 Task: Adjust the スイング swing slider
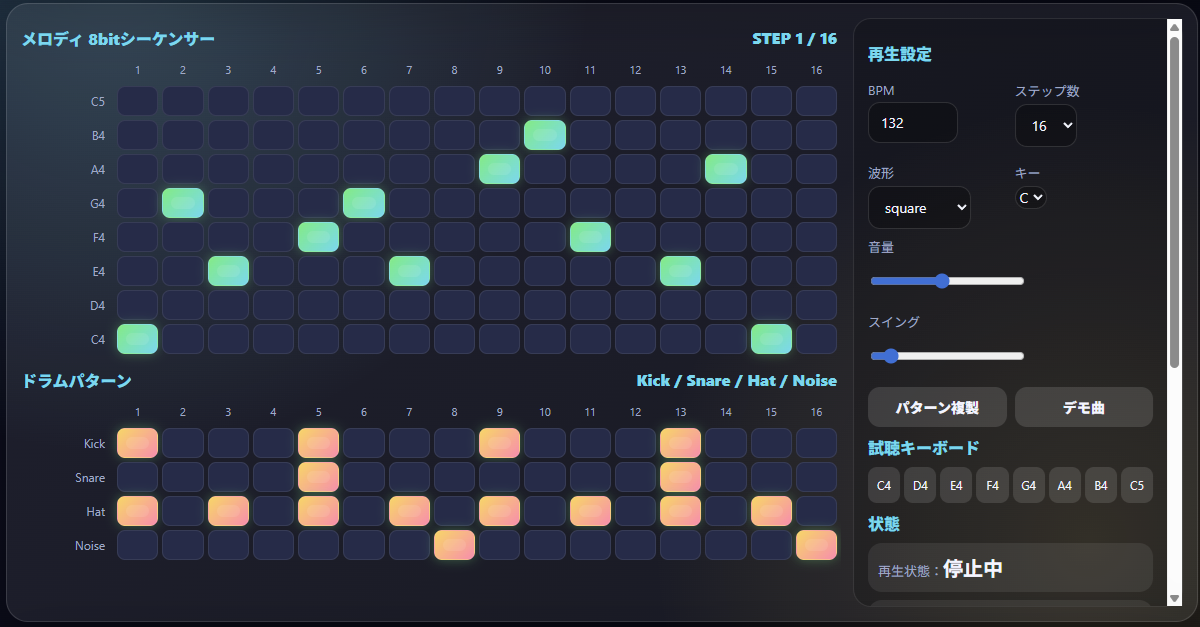(x=947, y=355)
